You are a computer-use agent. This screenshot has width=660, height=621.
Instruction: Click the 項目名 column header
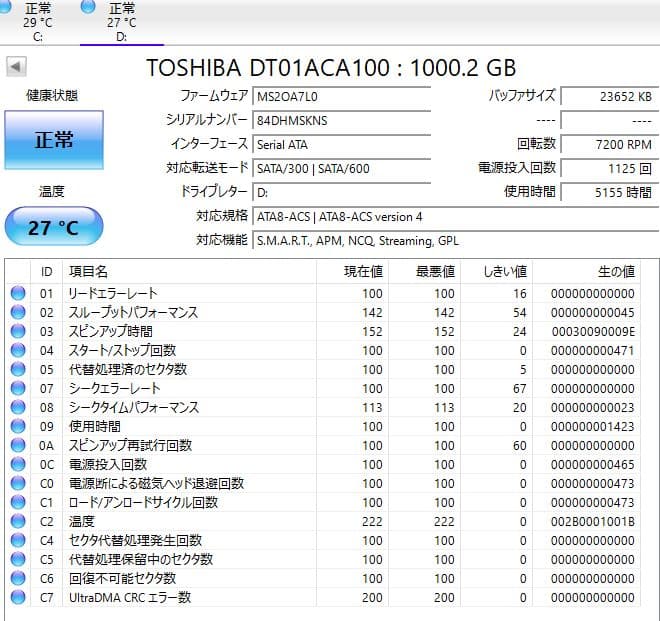tap(189, 272)
